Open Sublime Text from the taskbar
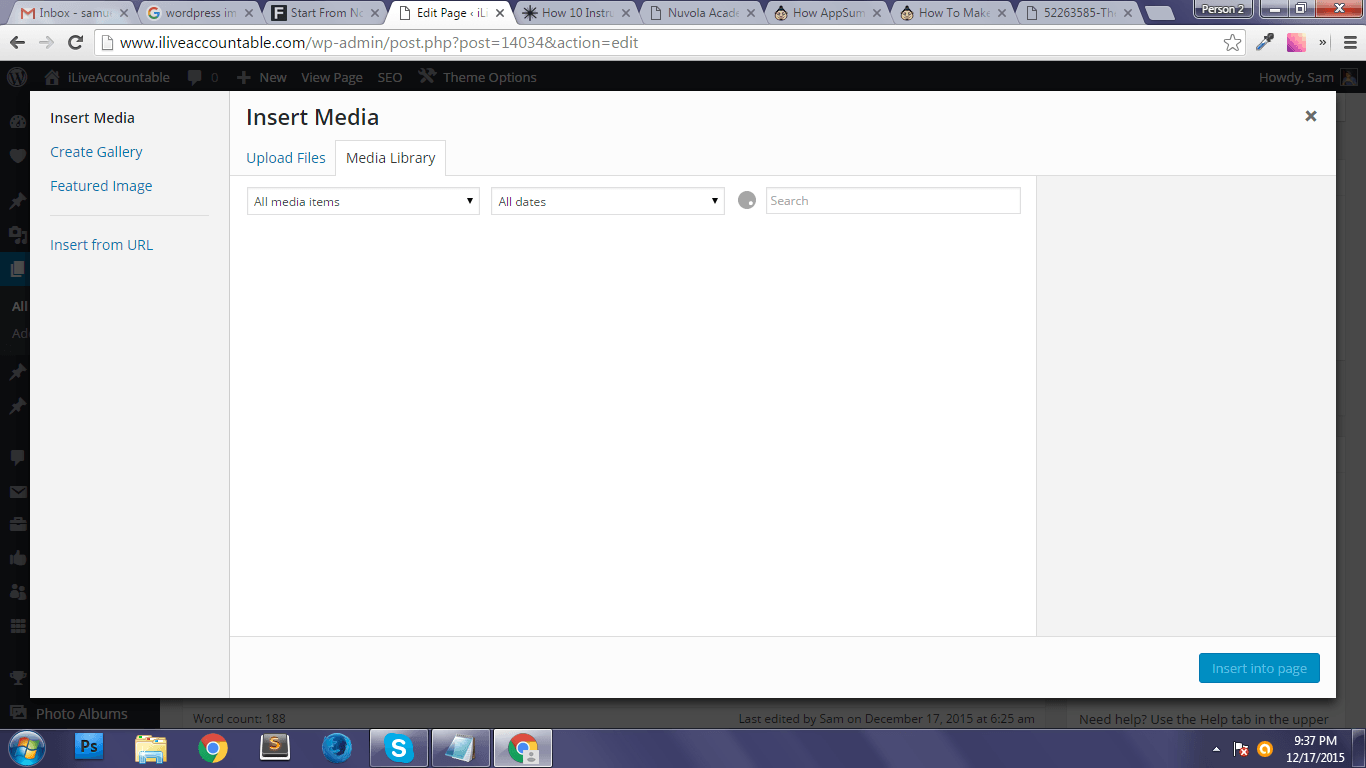This screenshot has height=768, width=1366. pos(275,748)
